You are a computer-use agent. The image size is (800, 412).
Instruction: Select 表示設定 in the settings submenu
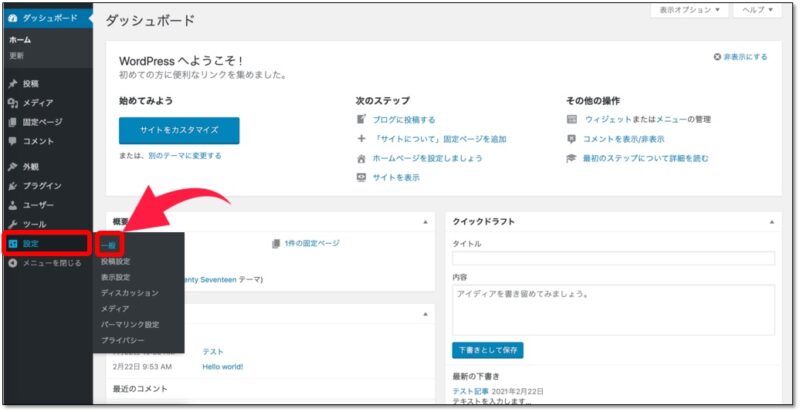[x=115, y=277]
